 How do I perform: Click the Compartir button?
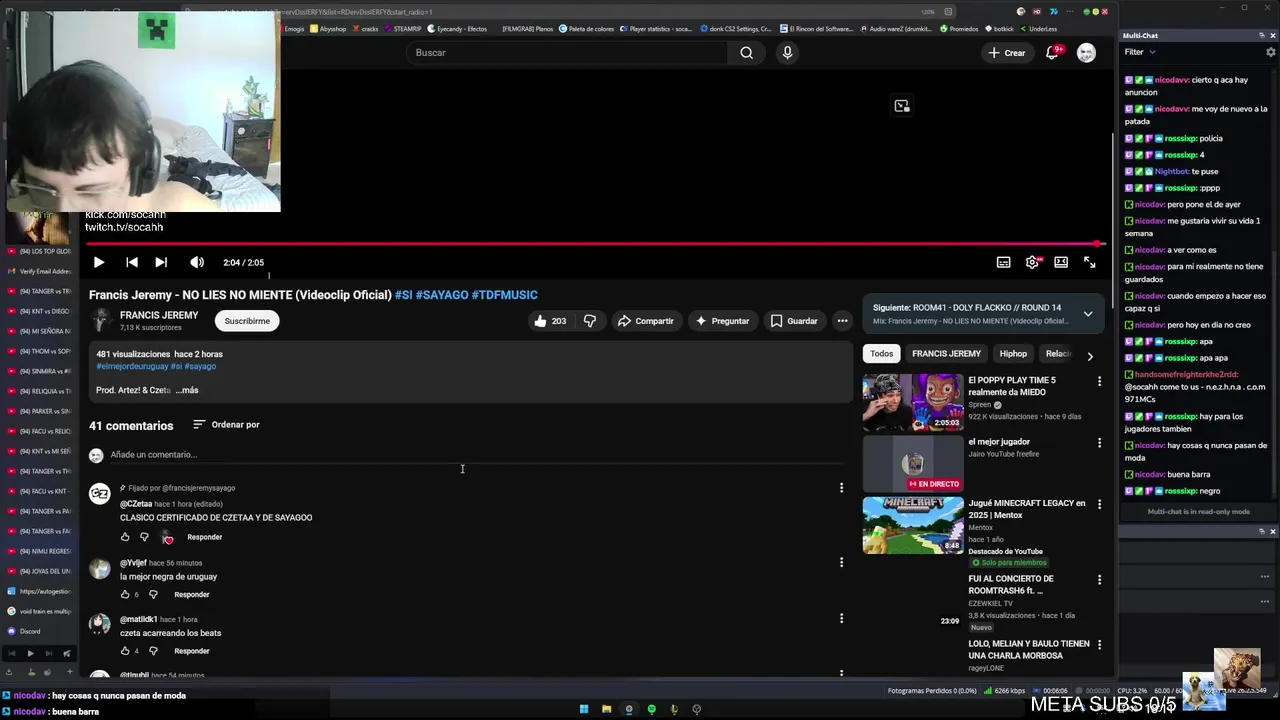click(645, 321)
